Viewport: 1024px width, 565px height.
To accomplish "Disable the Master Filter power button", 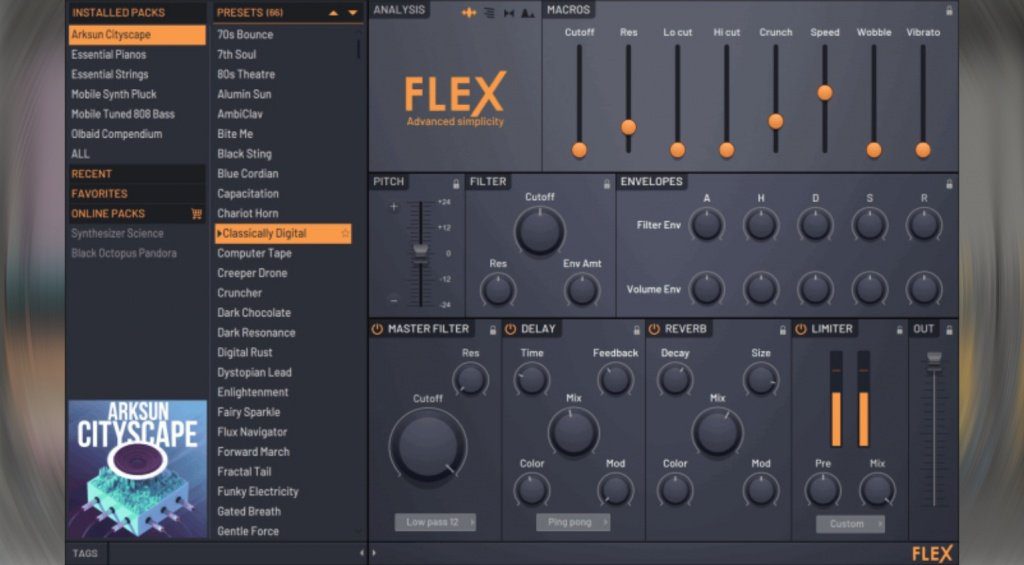I will pyautogui.click(x=377, y=329).
